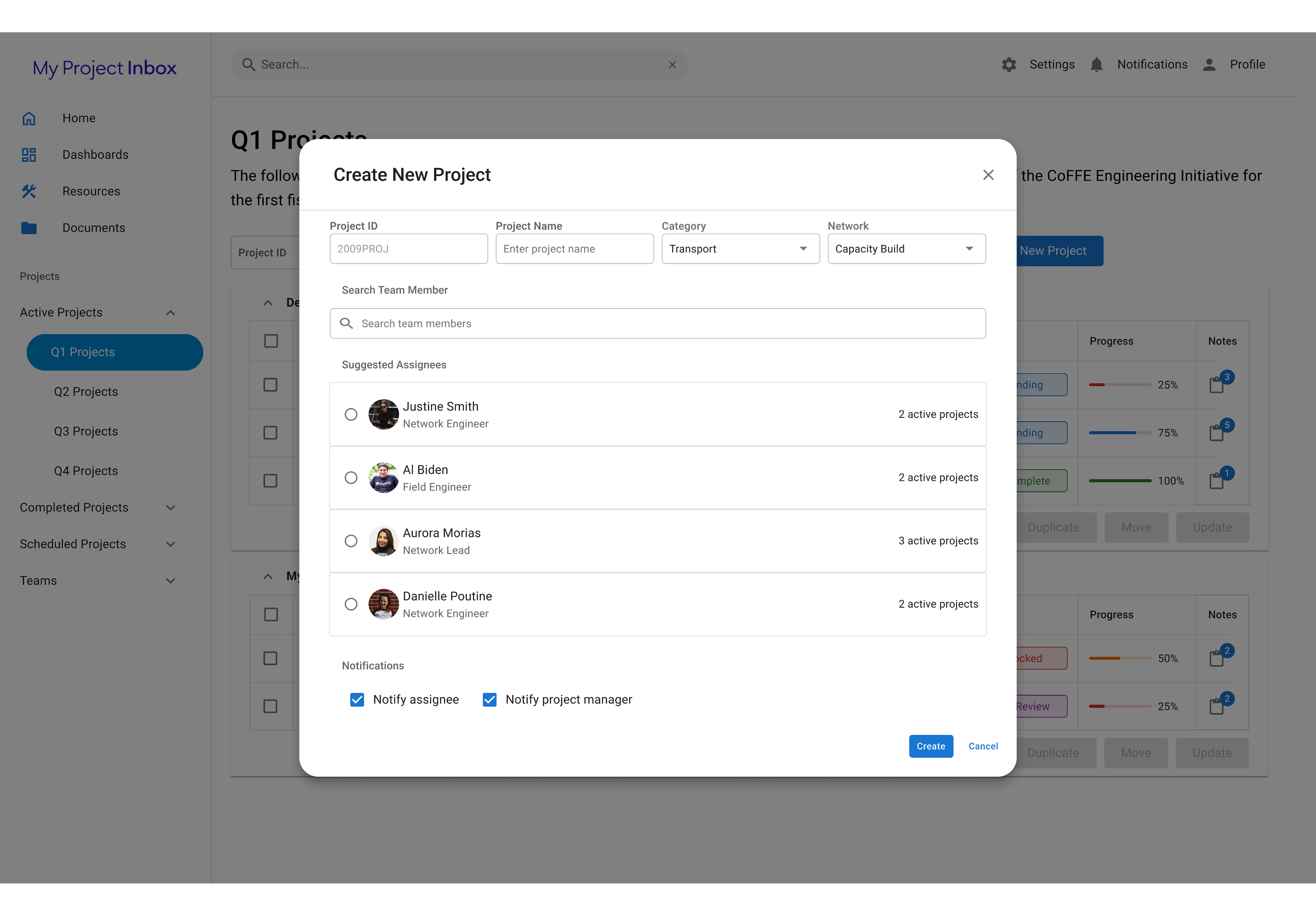Open the Network Capacity Build dropdown
Image resolution: width=1316 pixels, height=916 pixels.
(x=906, y=249)
